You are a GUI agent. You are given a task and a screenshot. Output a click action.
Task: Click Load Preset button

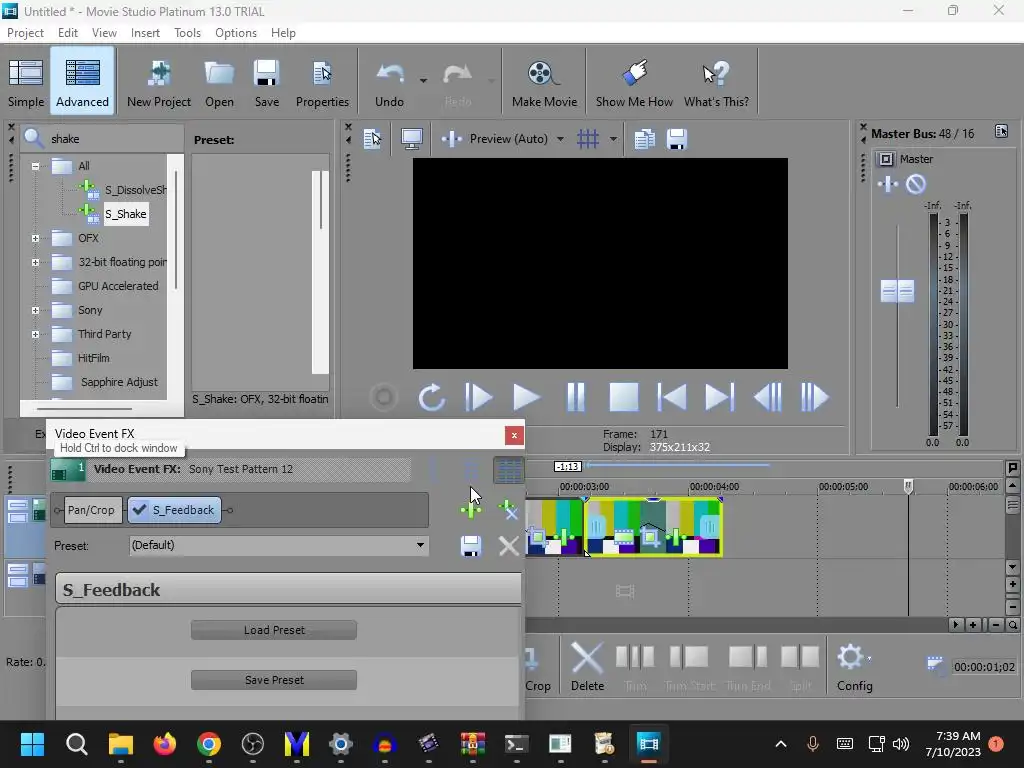[274, 630]
